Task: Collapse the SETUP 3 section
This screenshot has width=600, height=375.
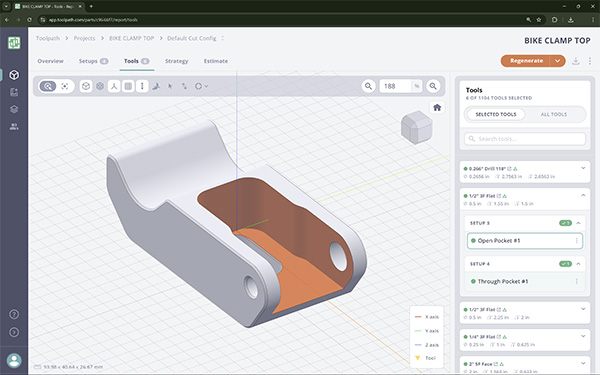Action: 578,223
